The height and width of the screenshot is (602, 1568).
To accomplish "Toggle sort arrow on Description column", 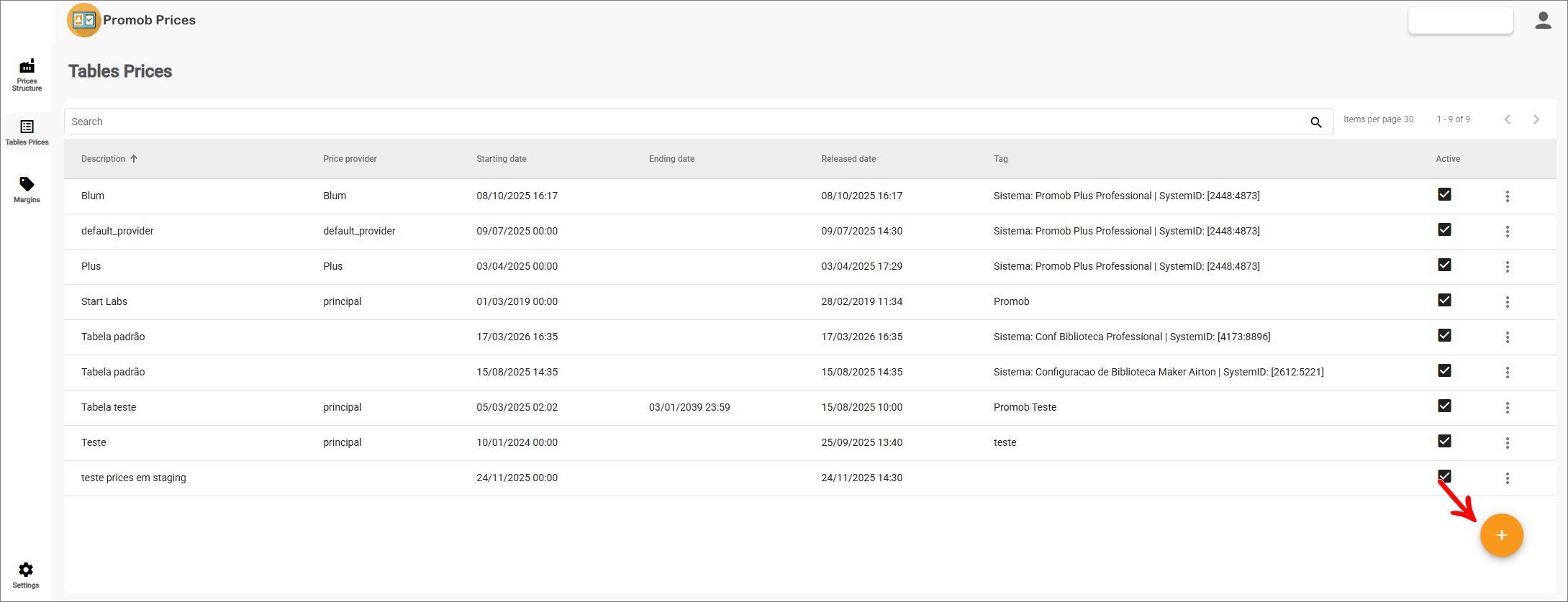I will coord(134,159).
